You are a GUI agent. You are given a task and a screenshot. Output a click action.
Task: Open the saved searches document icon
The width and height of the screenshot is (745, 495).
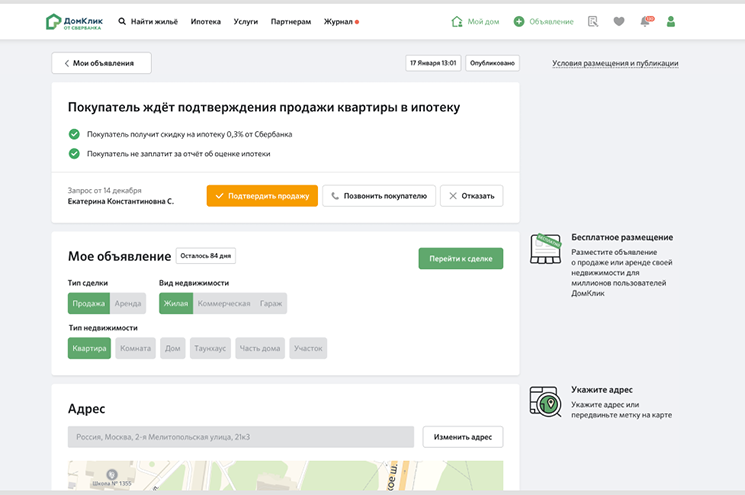(x=593, y=21)
